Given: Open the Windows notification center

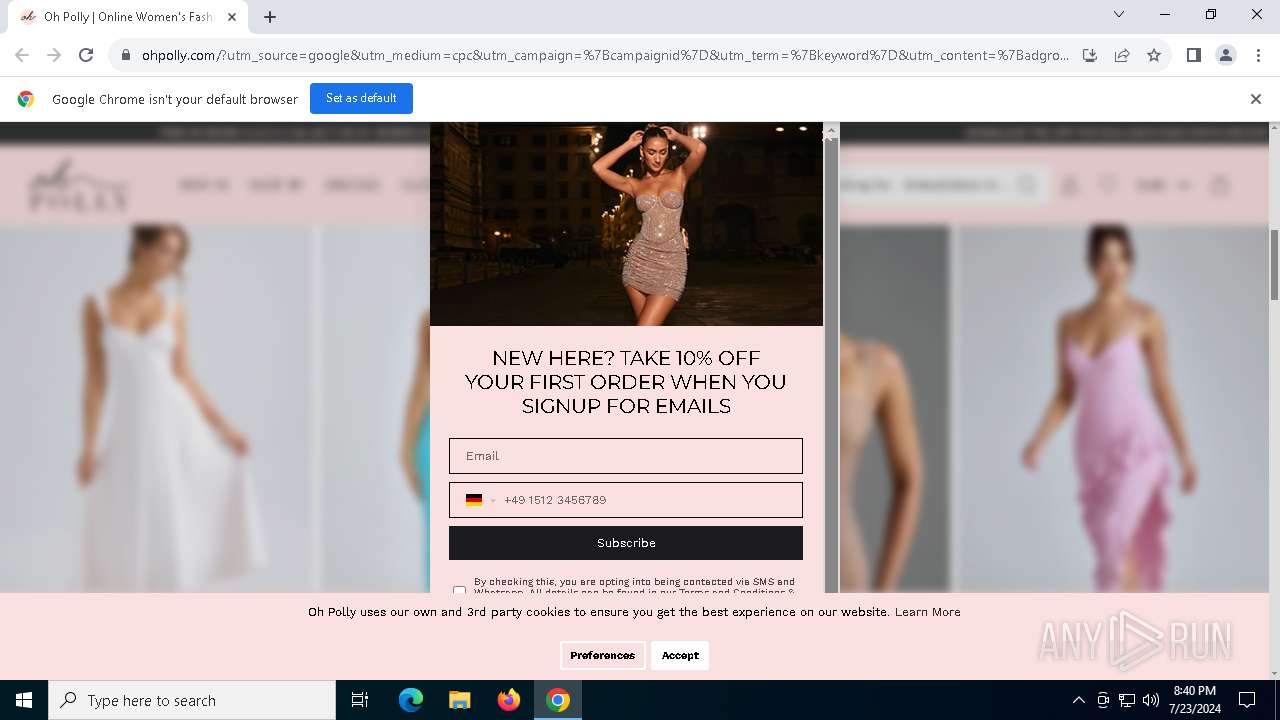Looking at the screenshot, I should (x=1247, y=700).
